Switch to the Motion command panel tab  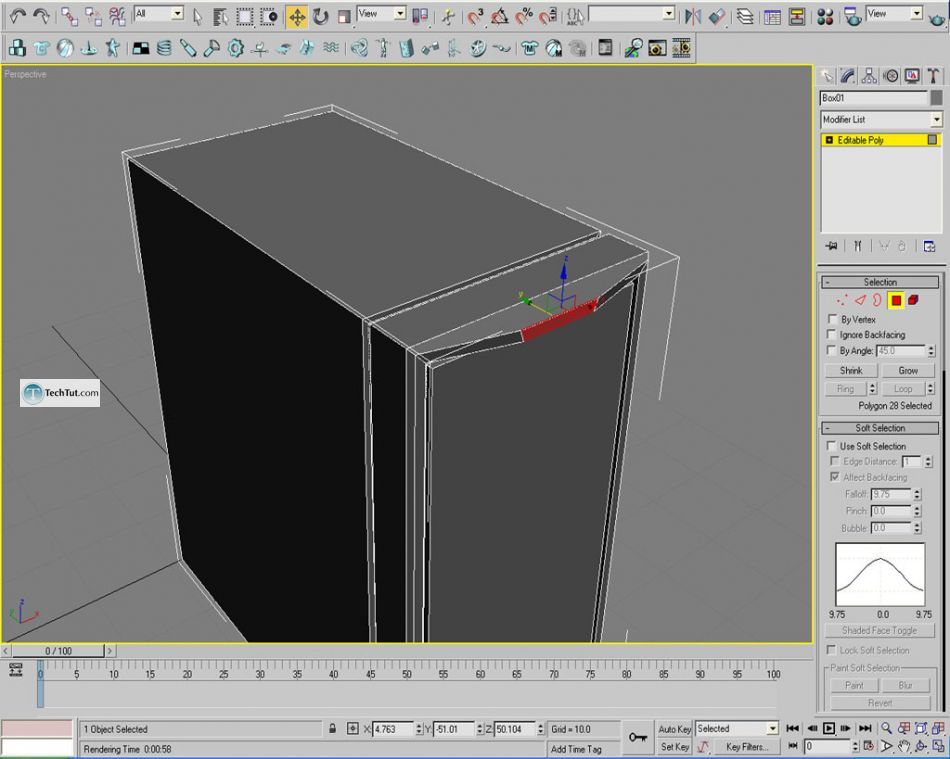(891, 76)
